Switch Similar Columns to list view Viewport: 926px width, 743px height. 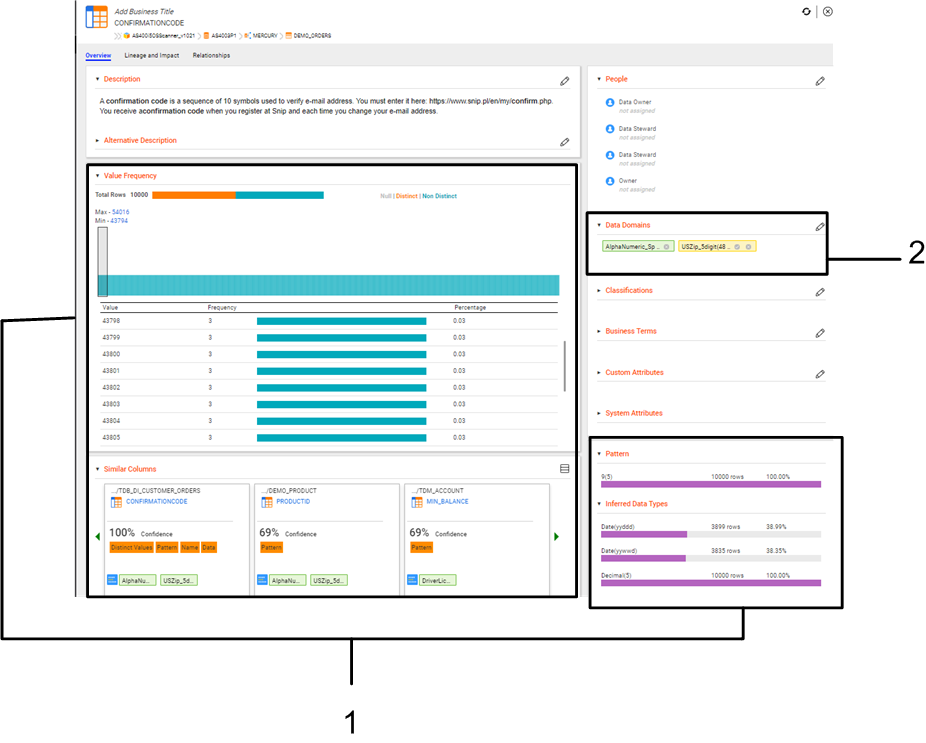565,468
